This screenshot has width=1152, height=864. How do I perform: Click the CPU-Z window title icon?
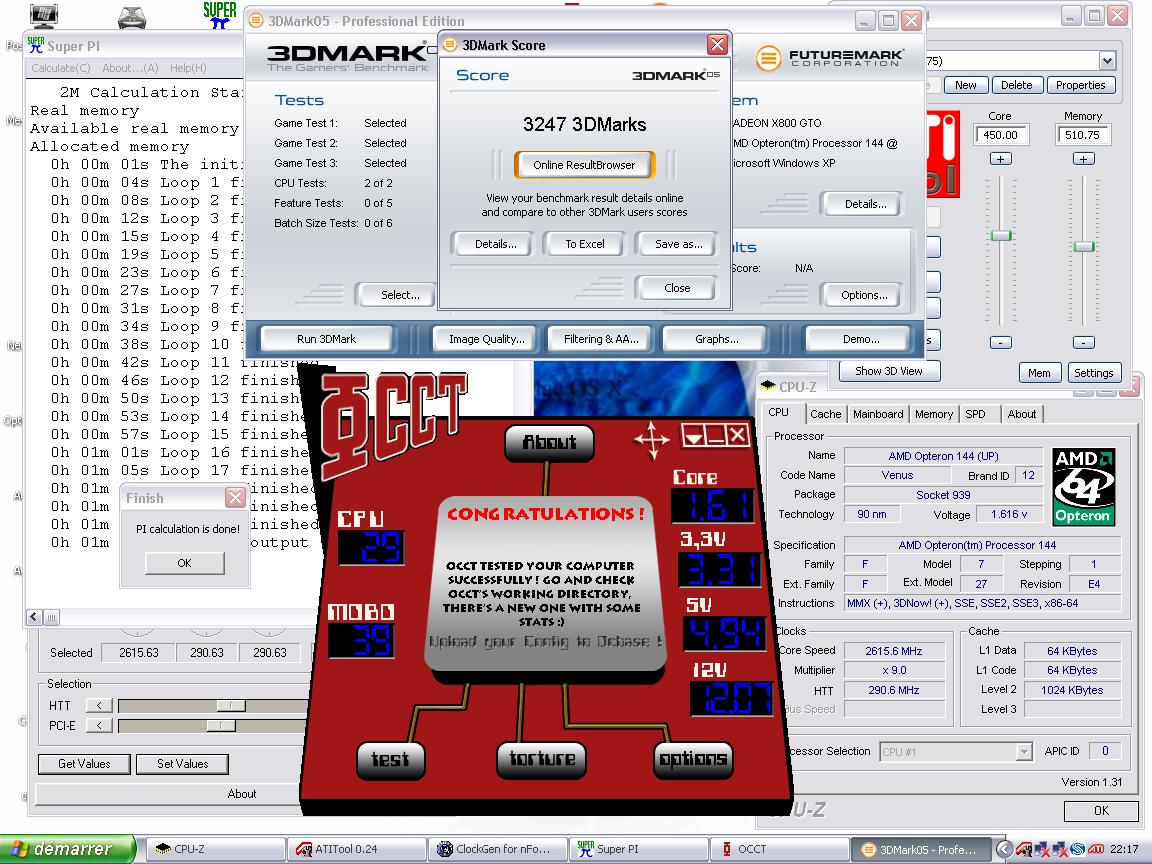768,386
